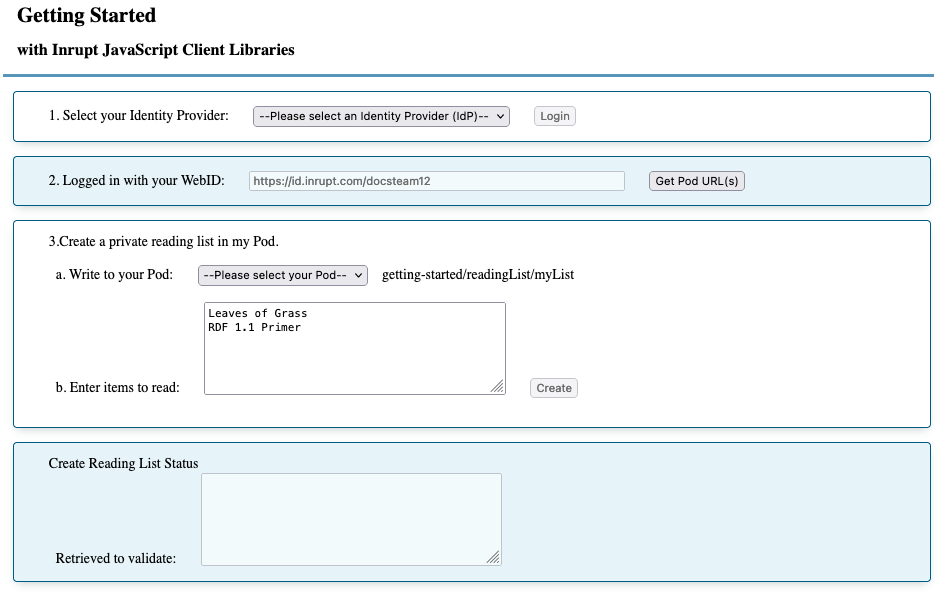This screenshot has width=941, height=597.
Task: Click the 'Leaves of Grass' line
Action: pos(258,314)
